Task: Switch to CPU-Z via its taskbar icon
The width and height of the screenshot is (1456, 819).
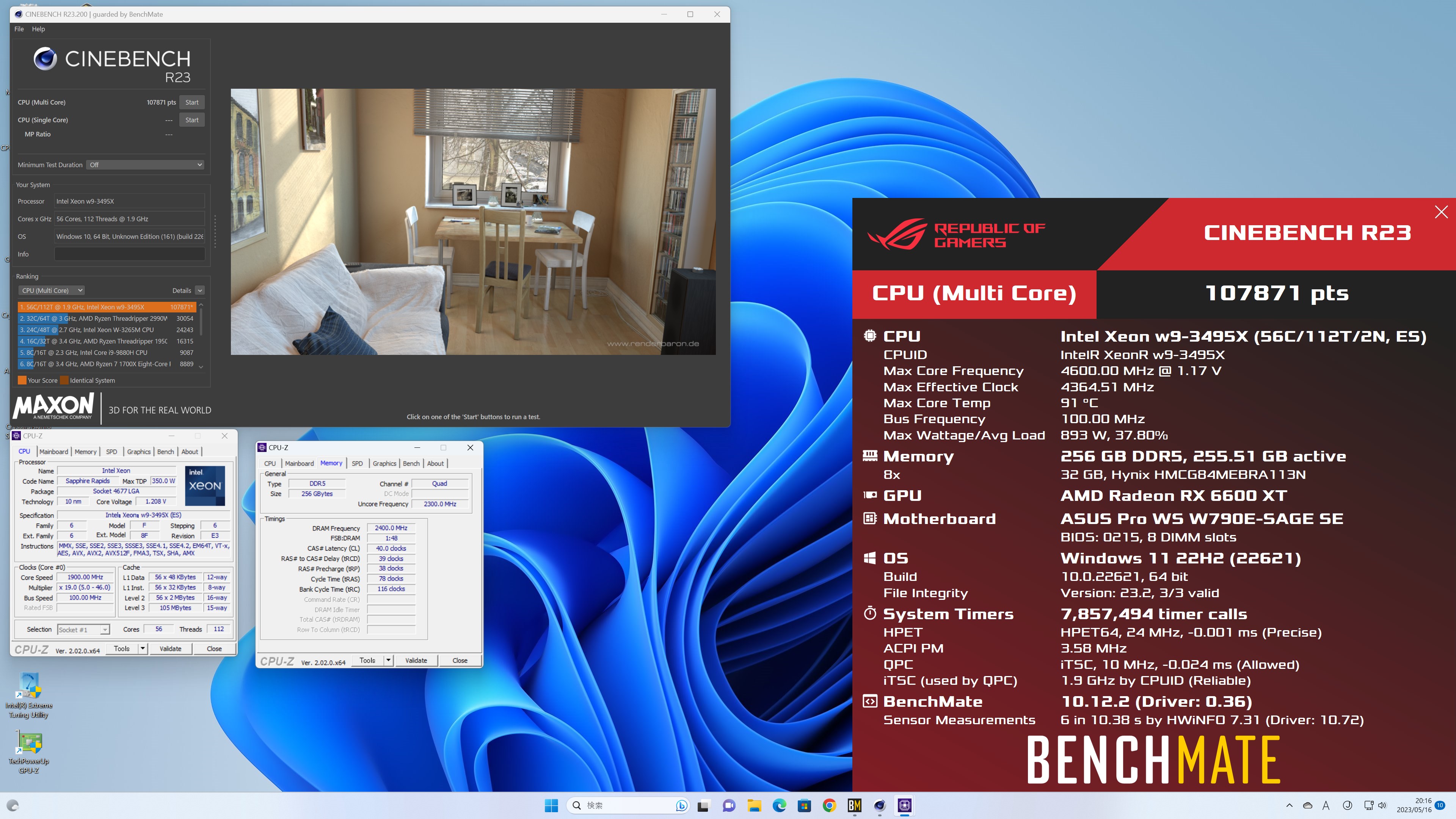Action: pos(904,805)
